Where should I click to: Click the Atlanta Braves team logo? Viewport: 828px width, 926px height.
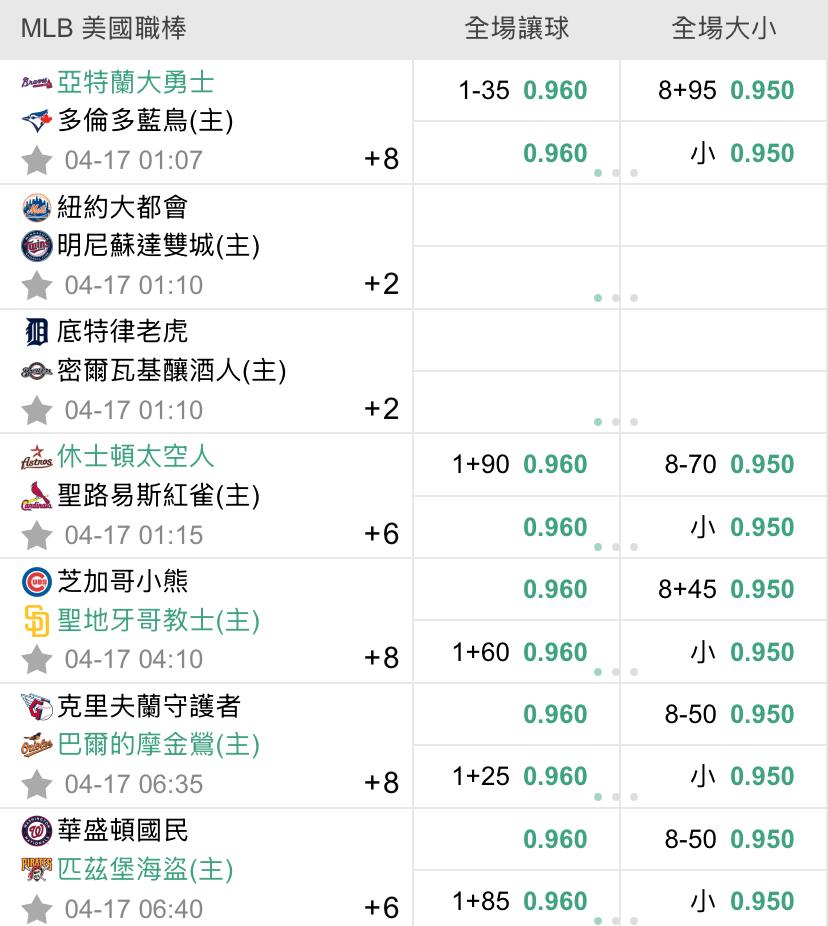click(x=37, y=83)
